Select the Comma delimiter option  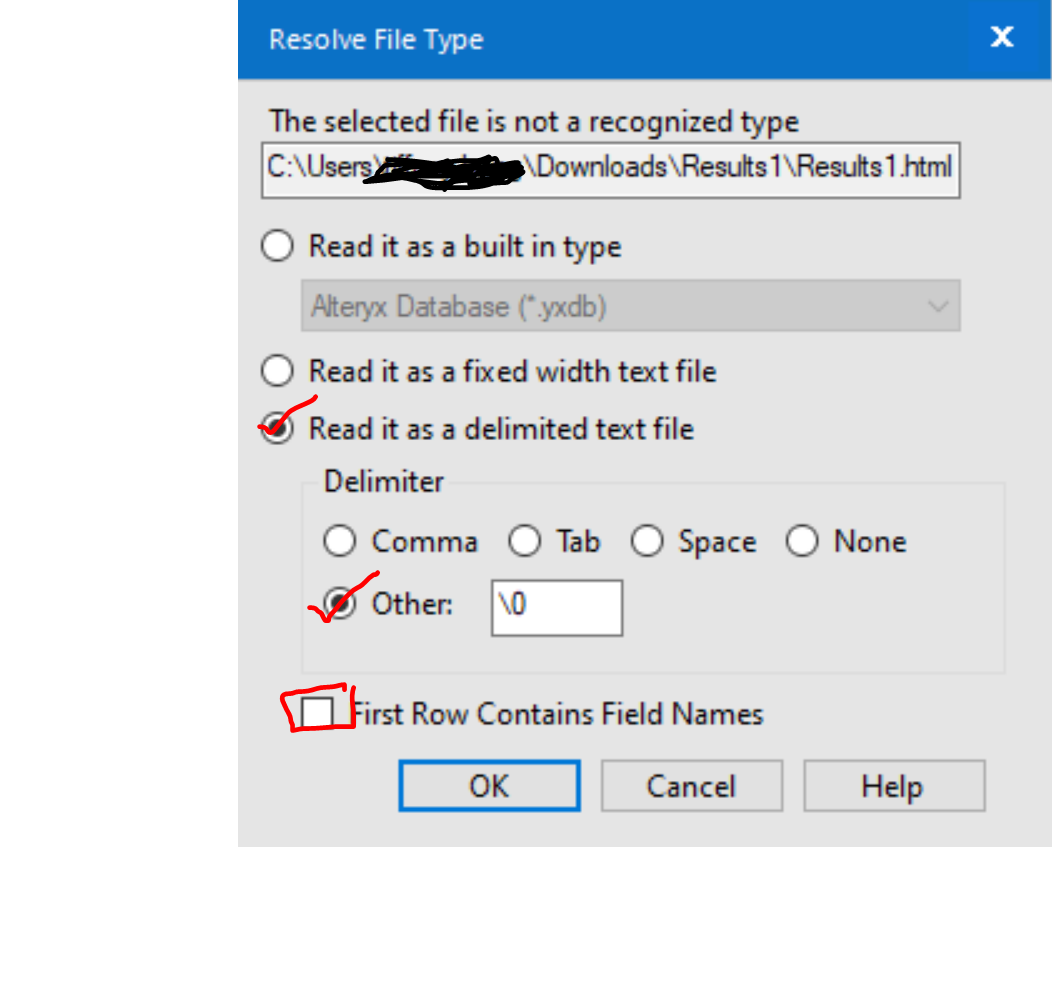coord(339,541)
